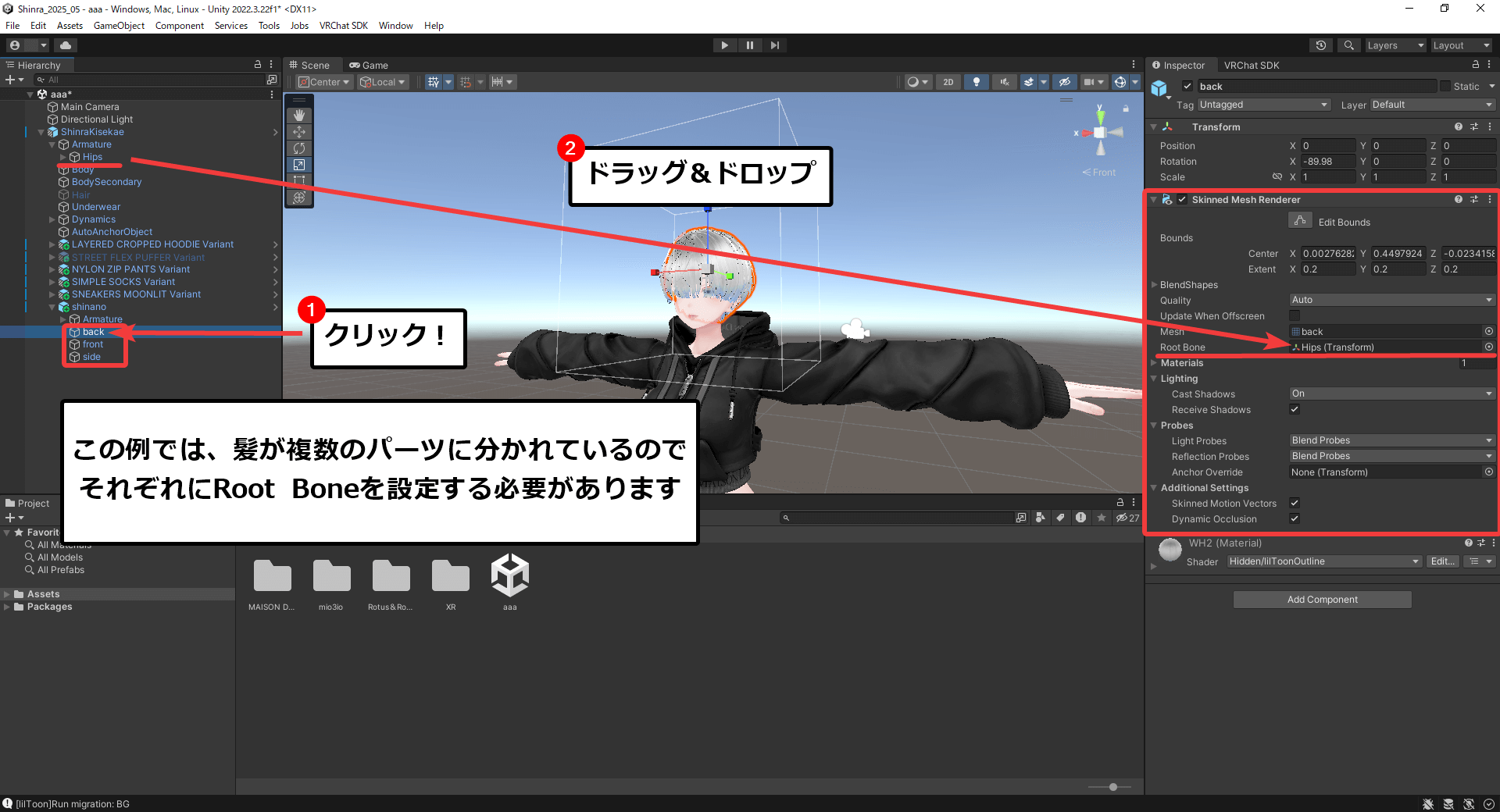Screen dimensions: 1500x812
Task: Lock the Hierarchy panel
Action: tap(258, 65)
